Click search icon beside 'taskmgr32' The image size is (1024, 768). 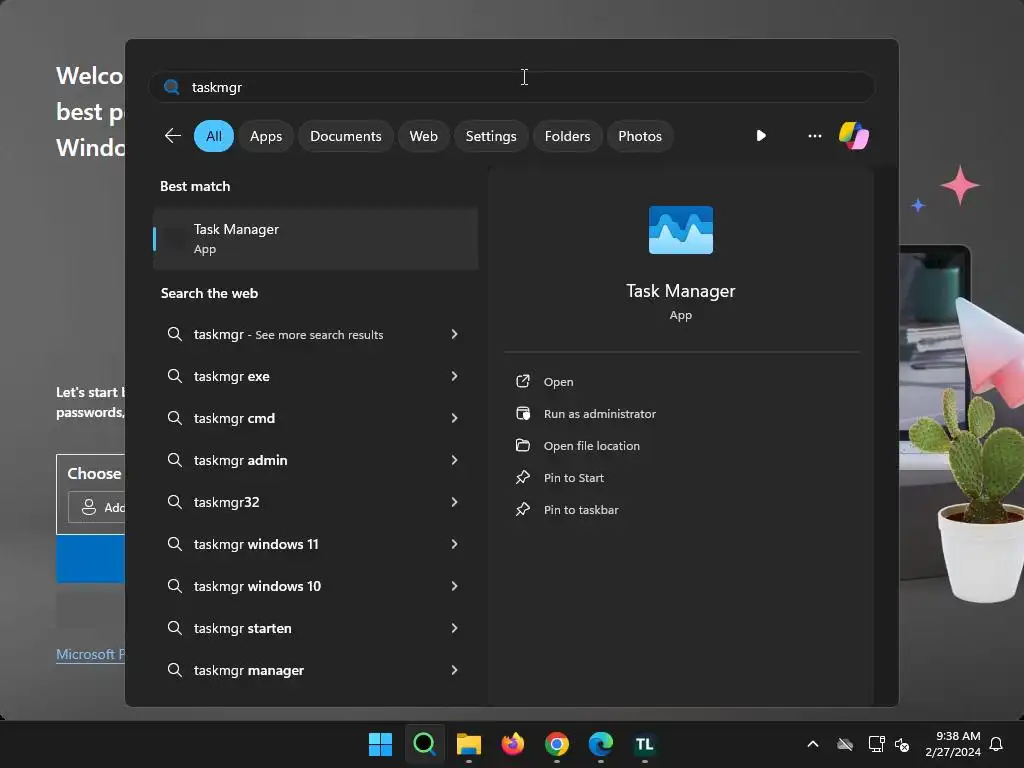coord(174,502)
